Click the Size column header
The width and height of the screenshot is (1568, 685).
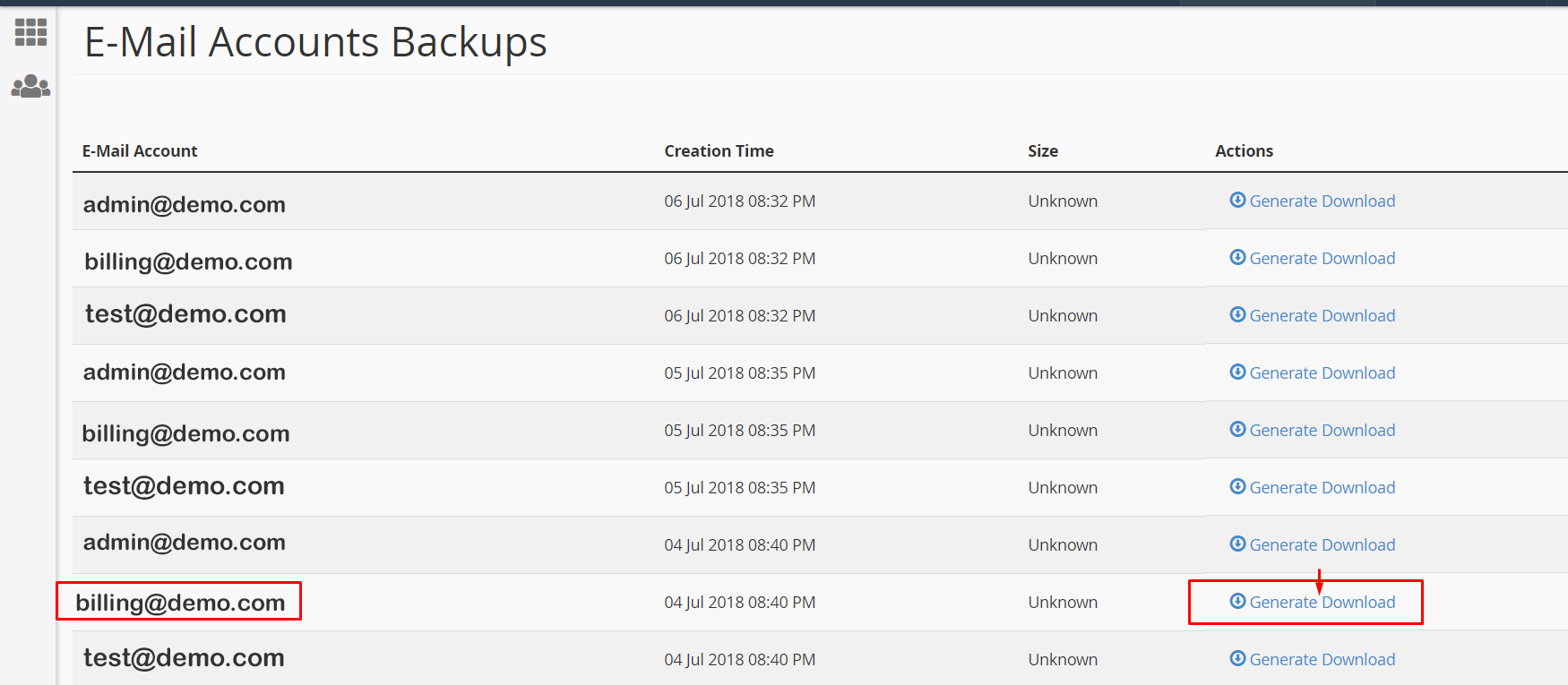pos(1043,151)
